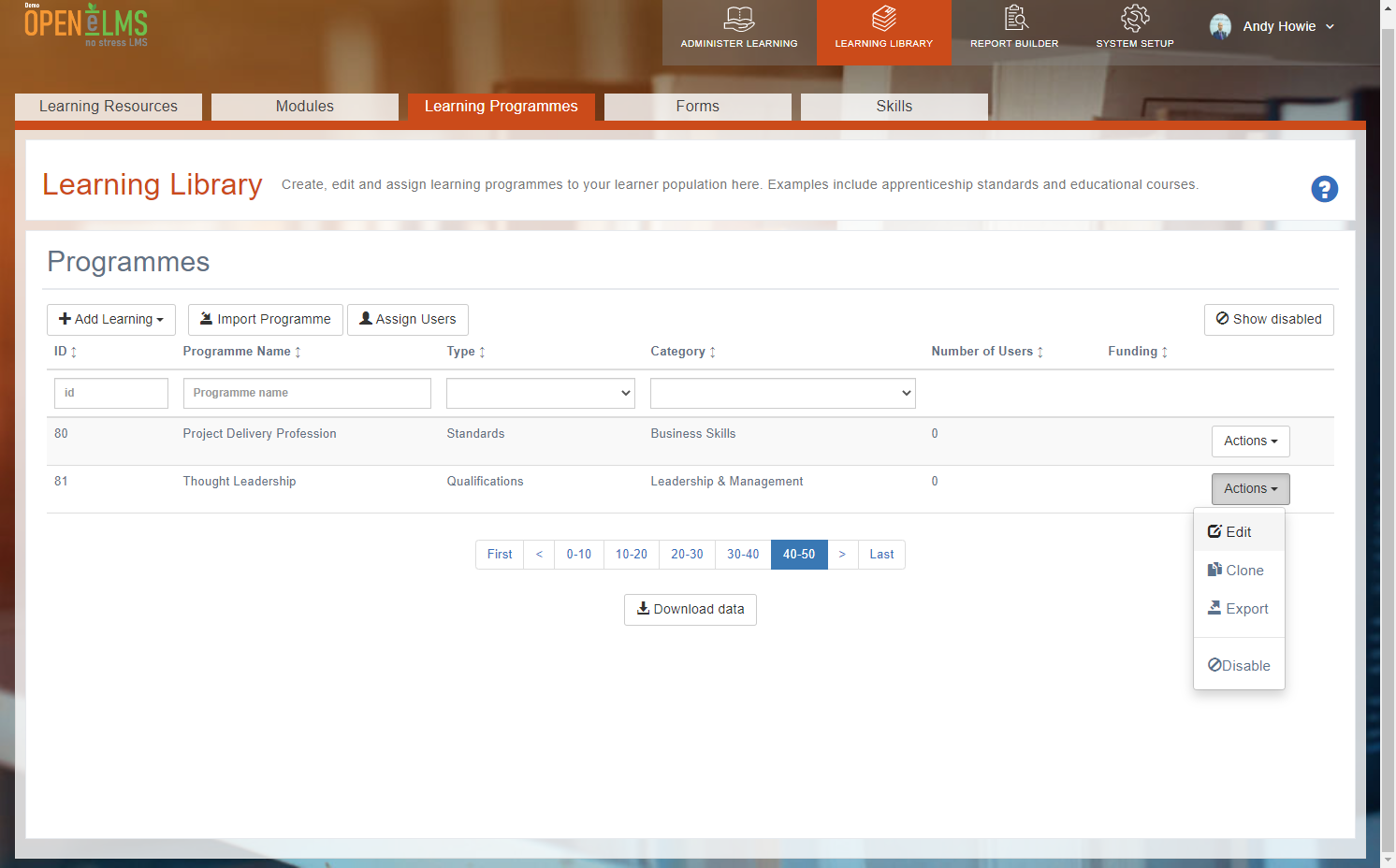
Task: Switch to Skills tab
Action: tap(894, 107)
